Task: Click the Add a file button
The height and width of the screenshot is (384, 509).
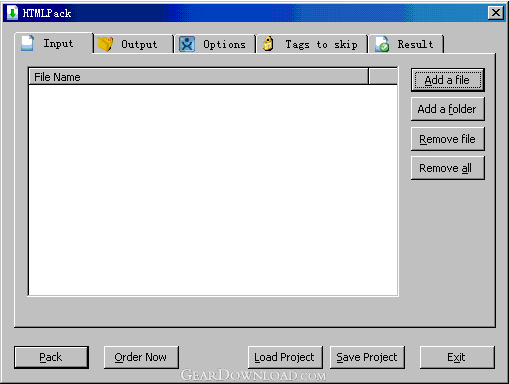Action: (447, 80)
